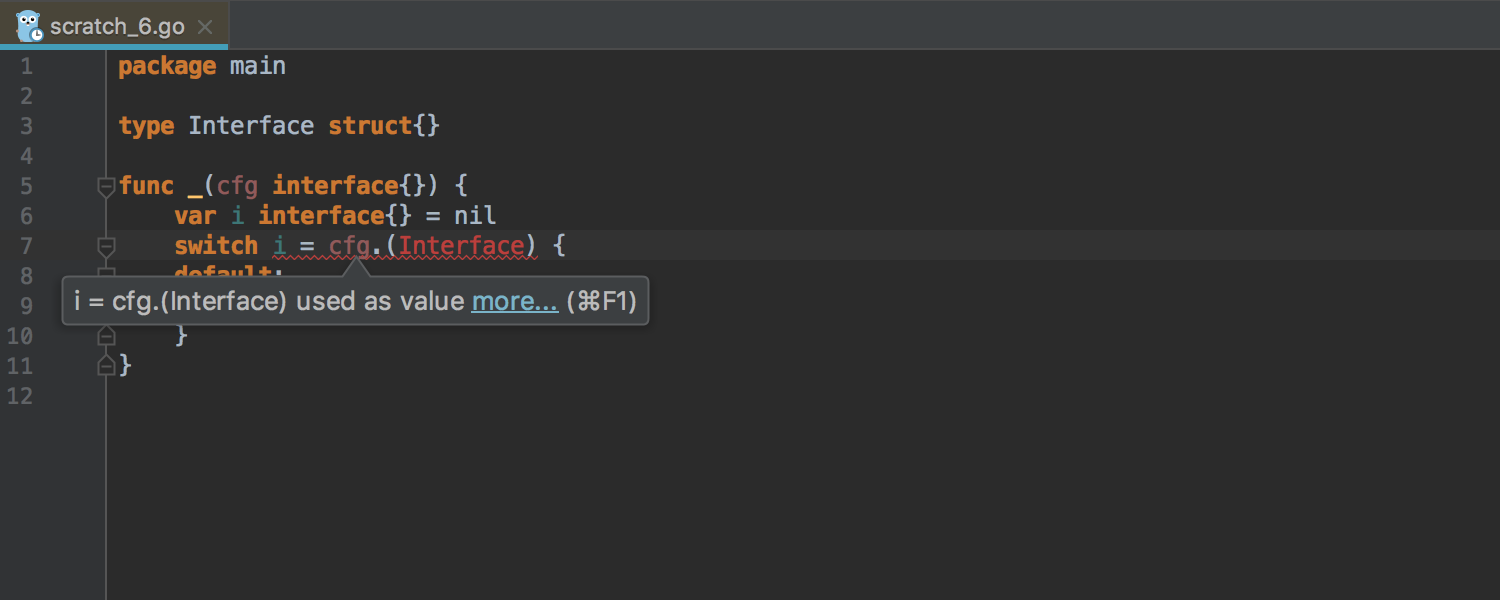
Task: Click the type keyword on line 3
Action: [146, 126]
